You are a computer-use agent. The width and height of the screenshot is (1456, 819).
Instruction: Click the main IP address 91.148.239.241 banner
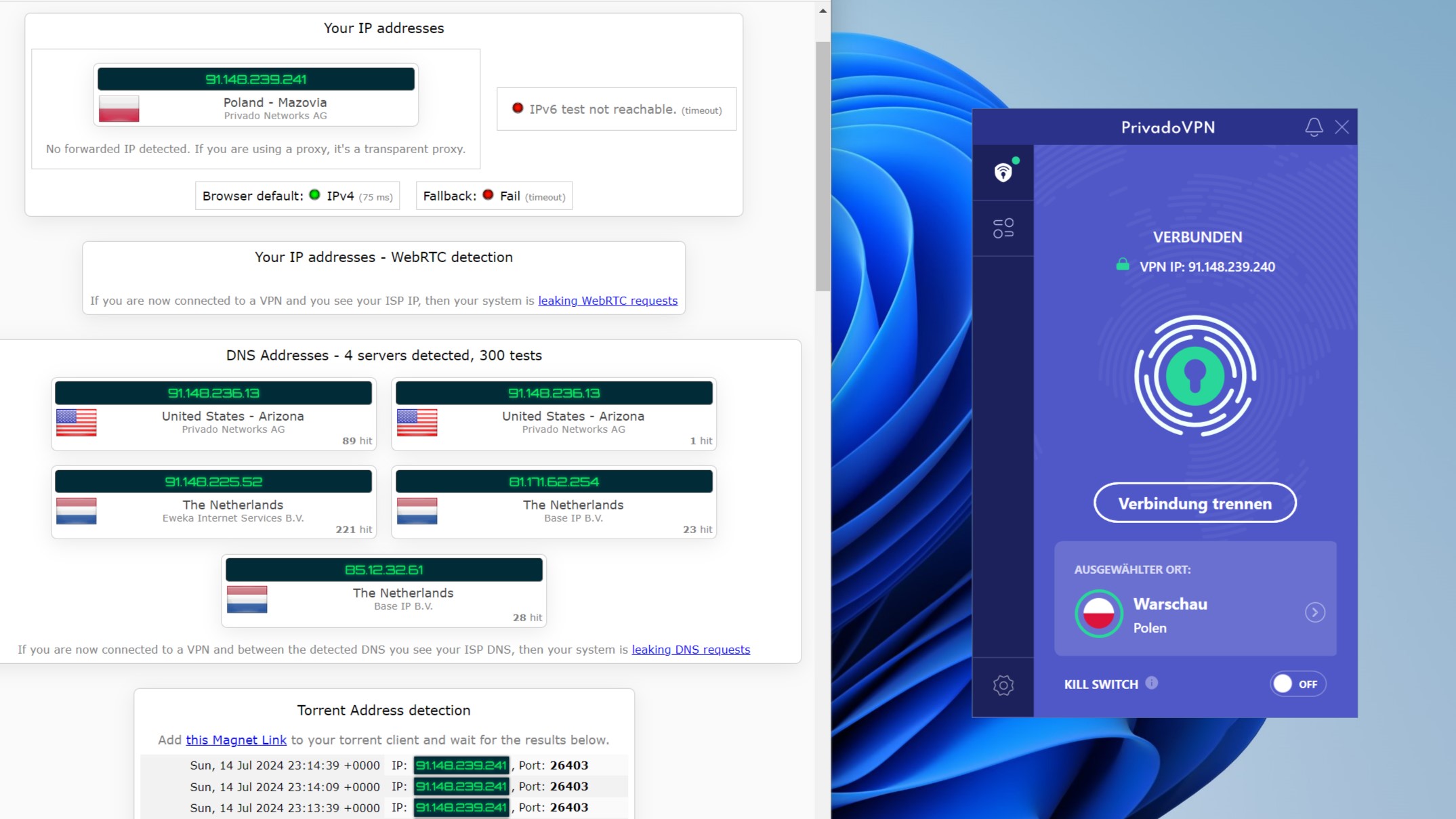tap(256, 79)
